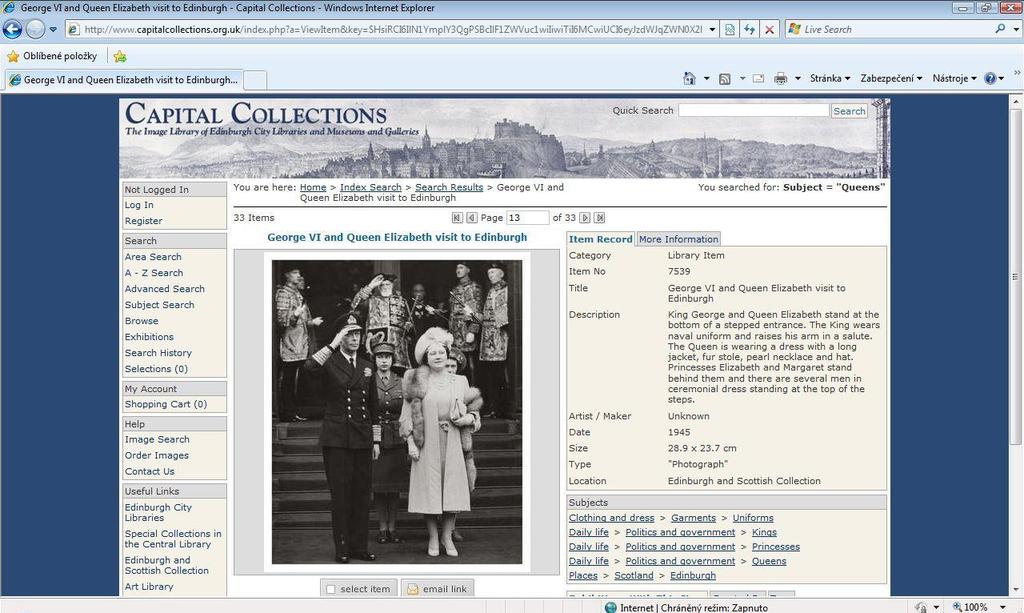Click the Home icon in command bar
Screen dimensions: 1024x613
coord(689,78)
